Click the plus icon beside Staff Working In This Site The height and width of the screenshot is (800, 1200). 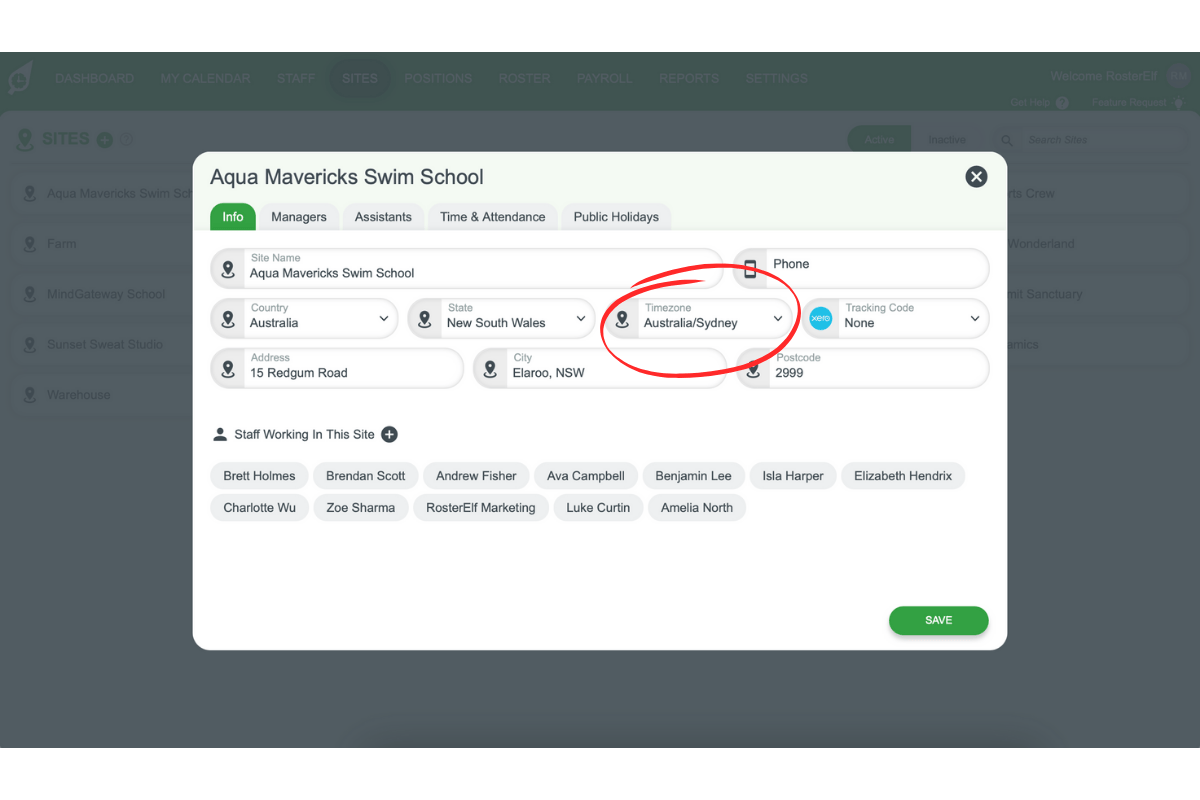pyautogui.click(x=389, y=434)
